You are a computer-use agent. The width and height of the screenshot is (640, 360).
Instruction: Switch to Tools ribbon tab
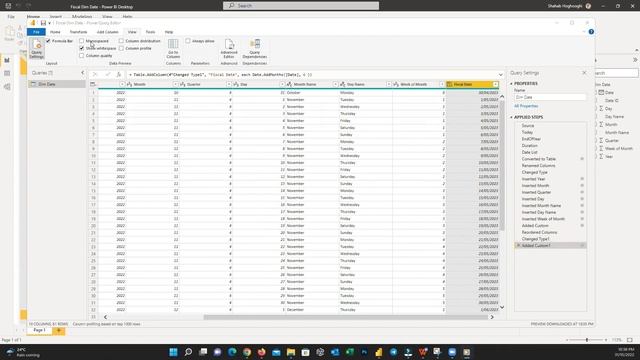pos(150,32)
